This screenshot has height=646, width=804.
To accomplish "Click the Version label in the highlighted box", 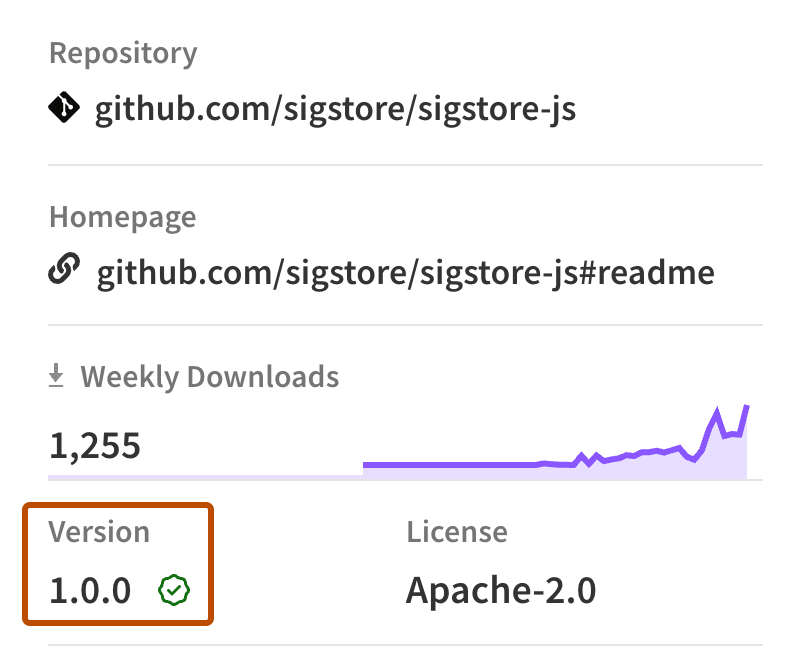I will (98, 531).
